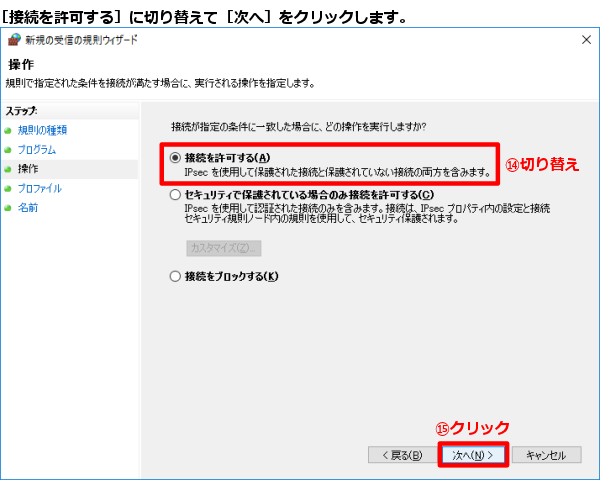Image resolution: width=600 pixels, height=480 pixels.
Task: Select the 接続を許可する(A) radio button
Action: 176,158
